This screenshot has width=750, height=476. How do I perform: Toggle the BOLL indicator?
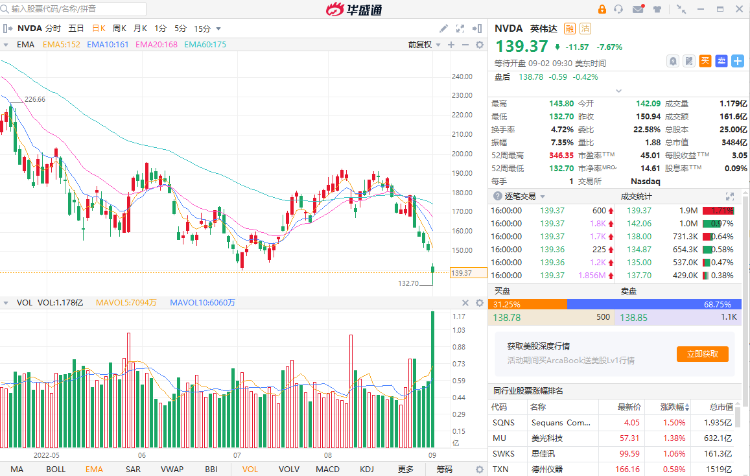pos(55,469)
